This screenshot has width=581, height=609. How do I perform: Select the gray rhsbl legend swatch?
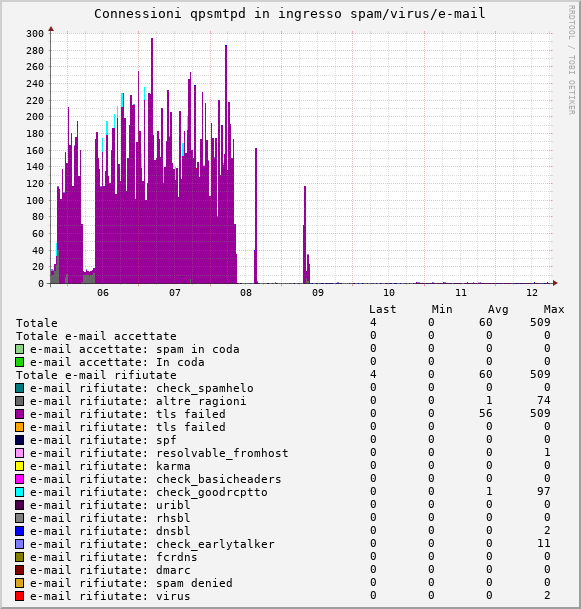(x=19, y=518)
